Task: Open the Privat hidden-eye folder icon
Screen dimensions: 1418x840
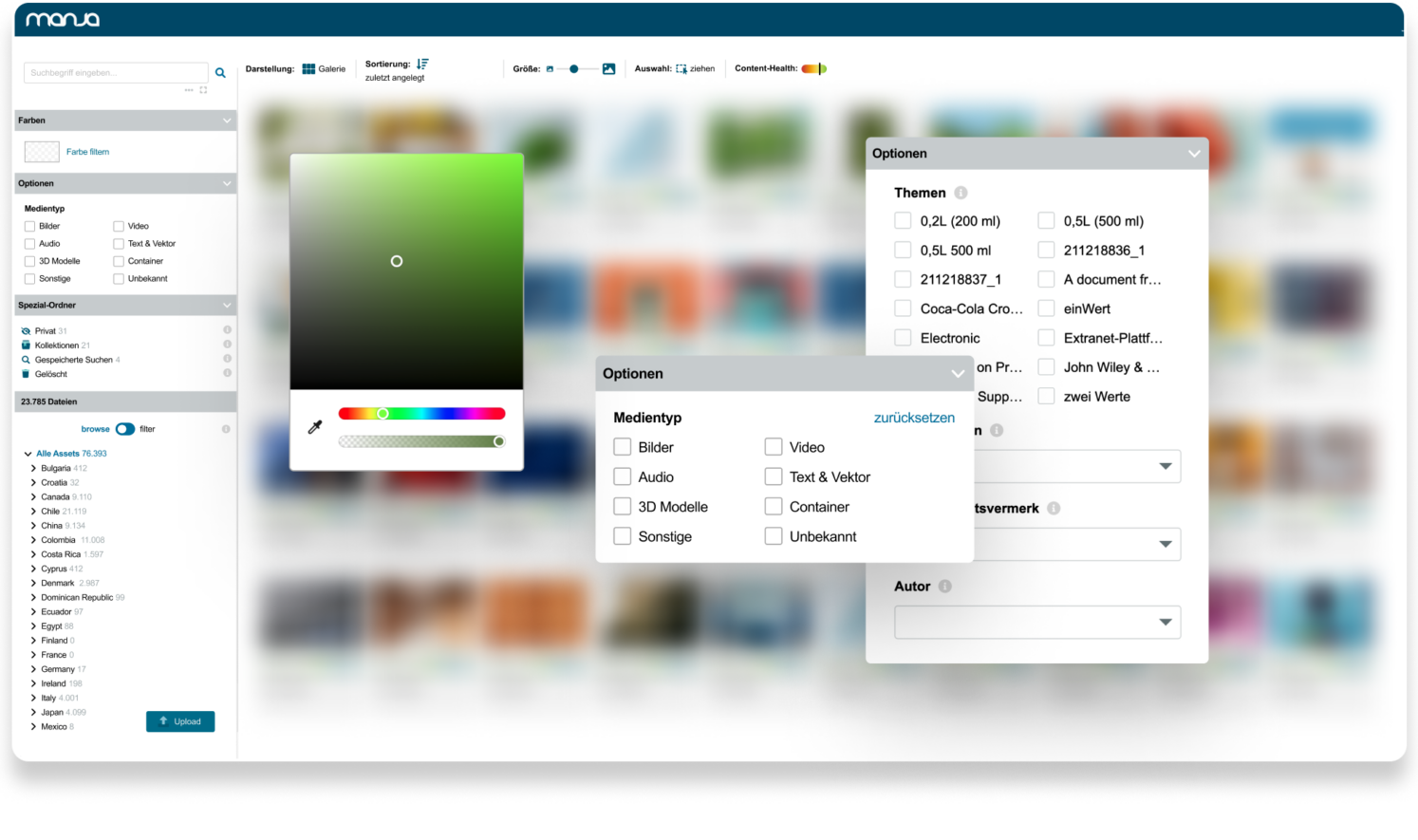Action: [26, 331]
